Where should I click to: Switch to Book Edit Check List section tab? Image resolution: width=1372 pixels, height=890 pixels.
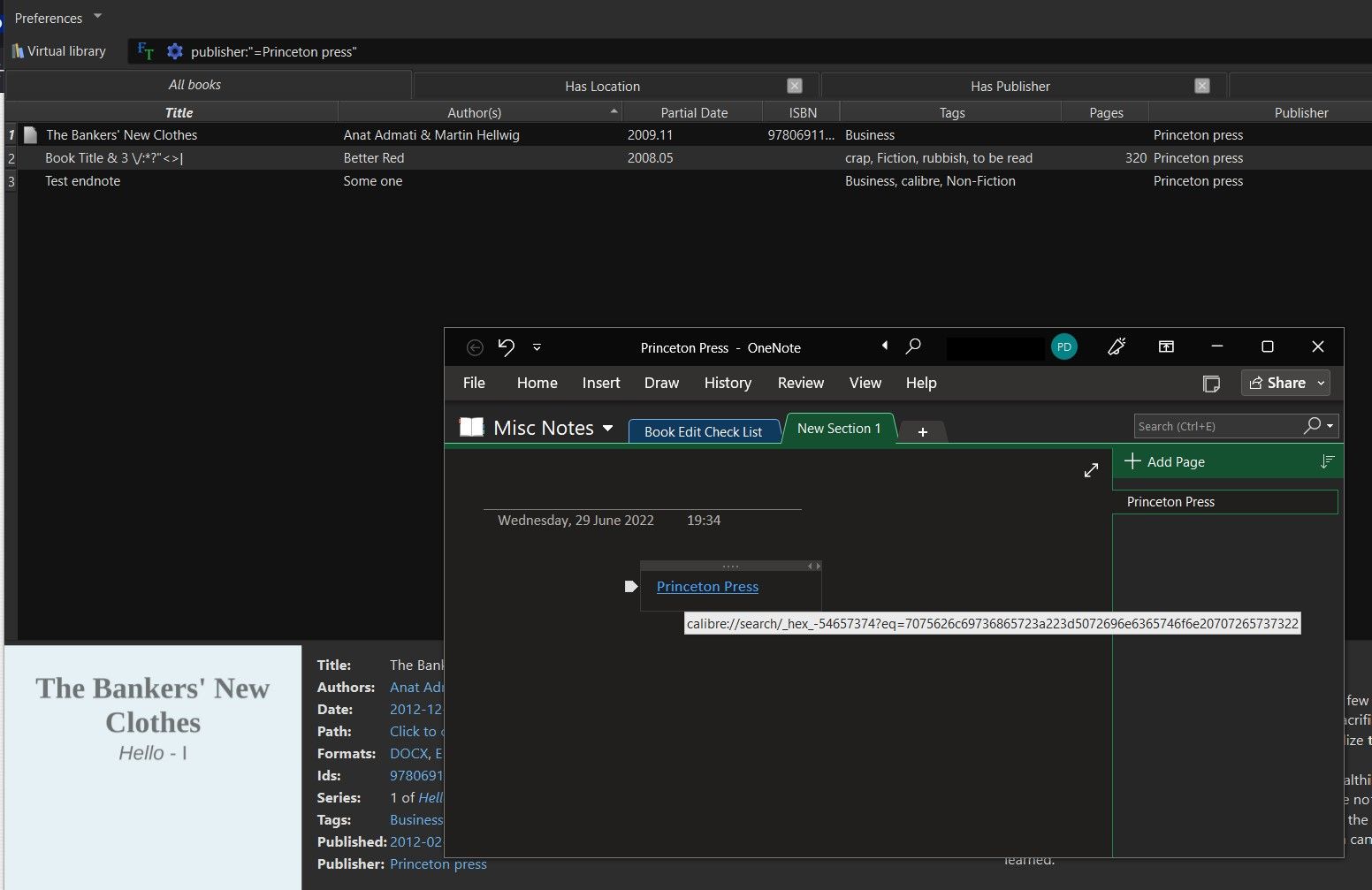point(704,431)
